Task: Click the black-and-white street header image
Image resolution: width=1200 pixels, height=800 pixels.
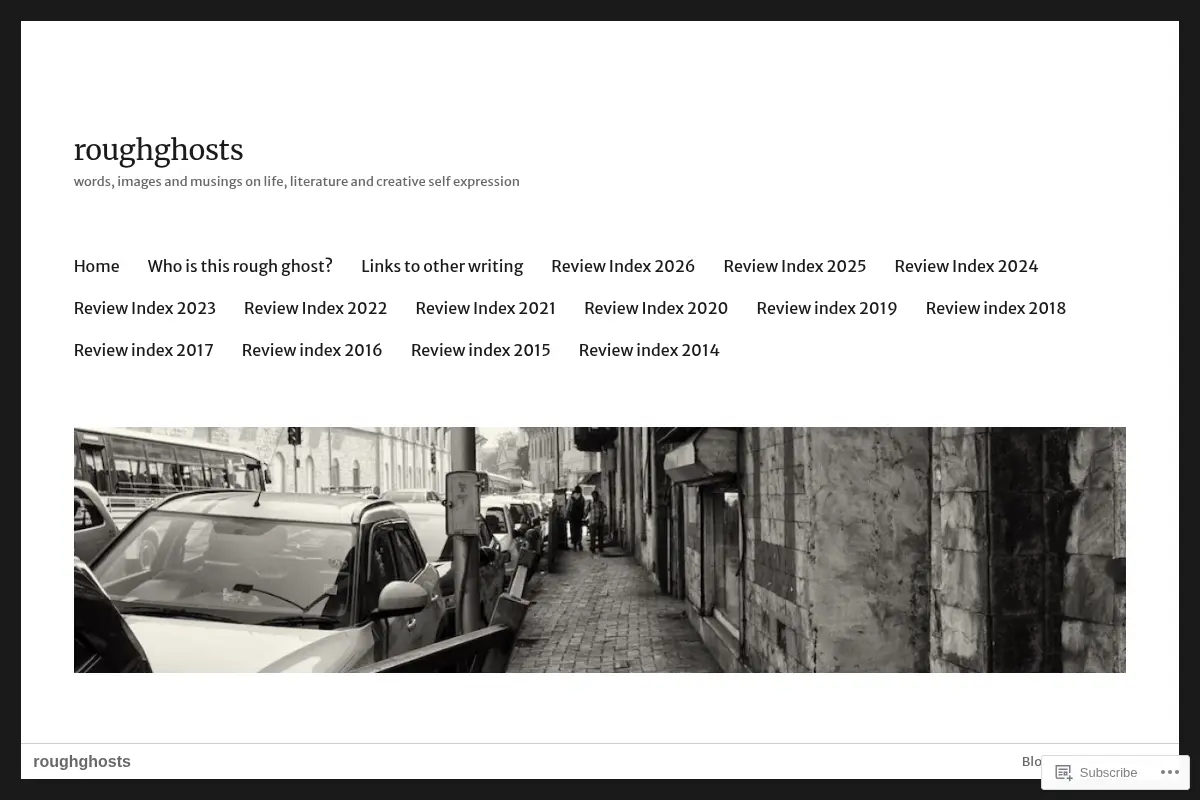Action: coord(600,550)
